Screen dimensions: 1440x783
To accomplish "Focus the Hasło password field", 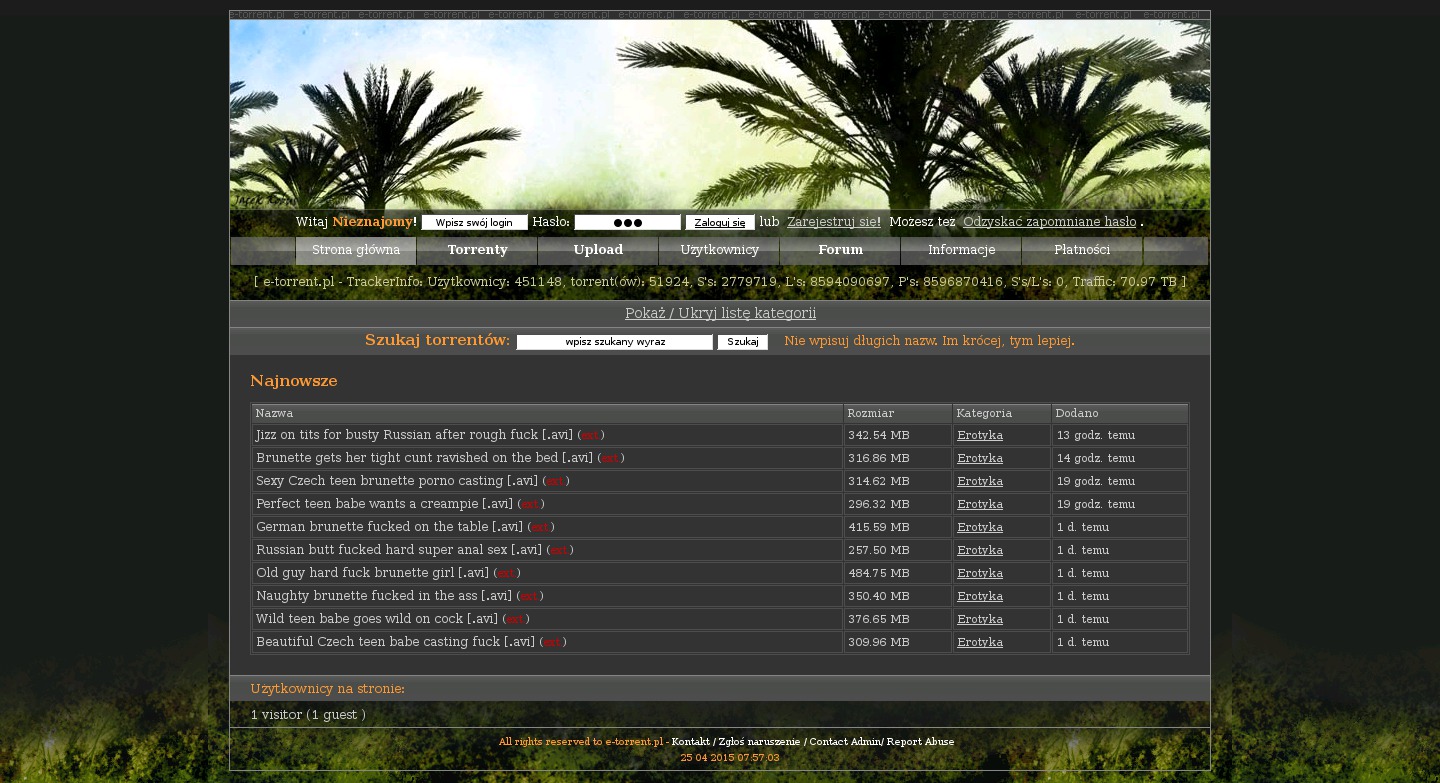I will pyautogui.click(x=627, y=223).
